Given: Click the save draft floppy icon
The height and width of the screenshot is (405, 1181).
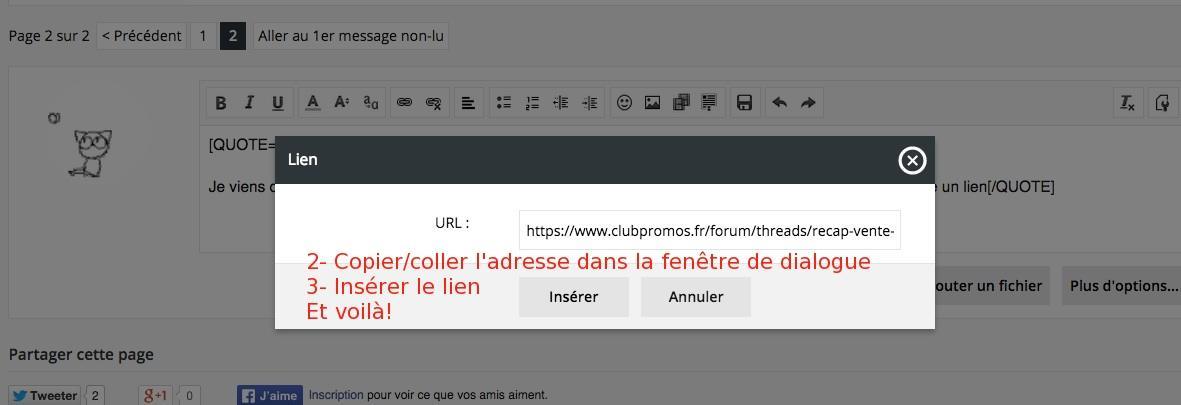Looking at the screenshot, I should point(744,103).
